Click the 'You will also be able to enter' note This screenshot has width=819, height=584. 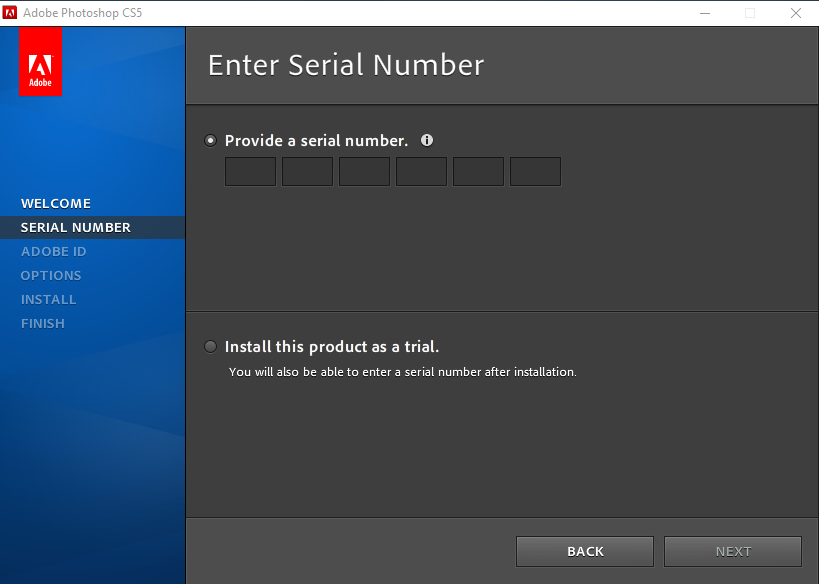(403, 372)
